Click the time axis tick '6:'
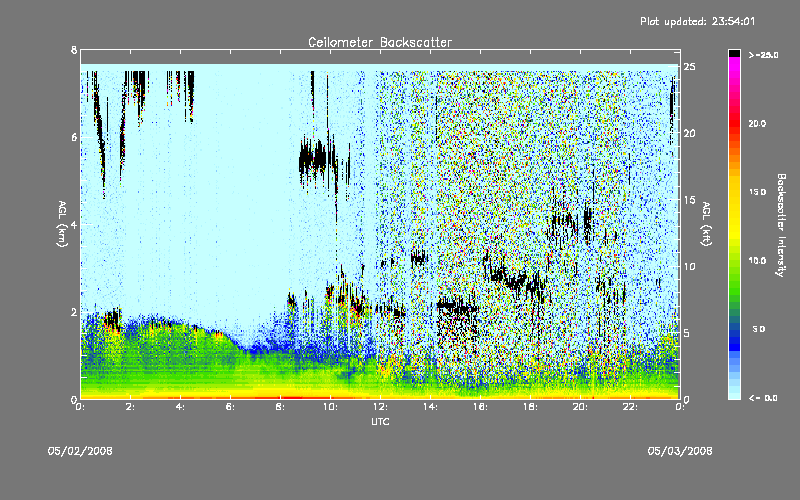The image size is (800, 500). [231, 407]
